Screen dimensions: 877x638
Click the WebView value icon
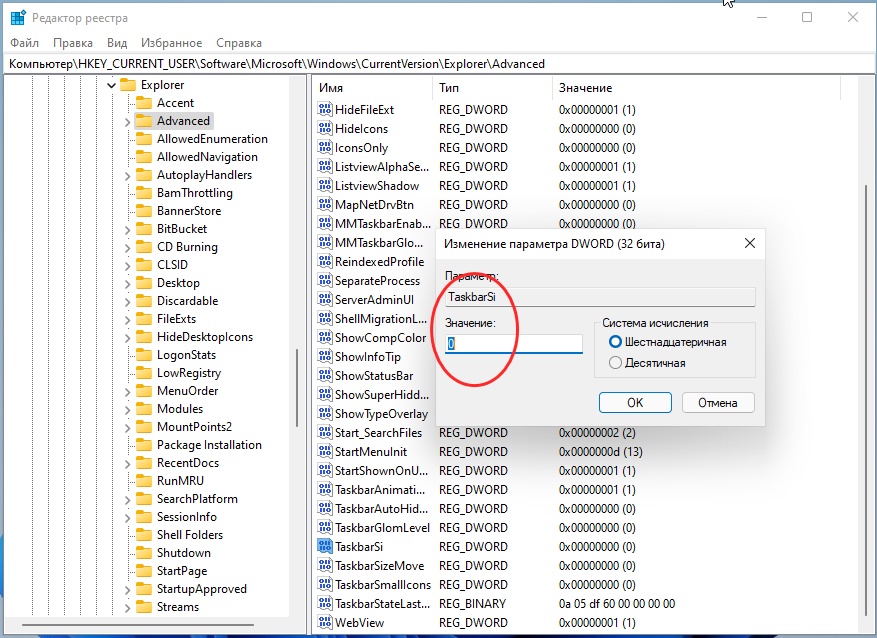324,622
